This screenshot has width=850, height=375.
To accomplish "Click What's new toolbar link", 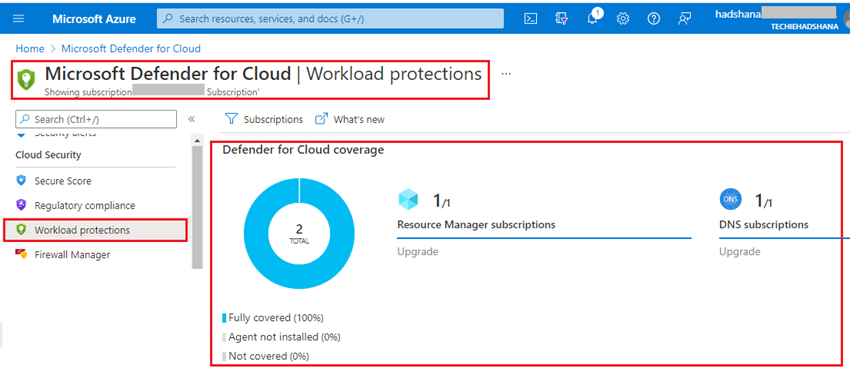I will (x=350, y=119).
